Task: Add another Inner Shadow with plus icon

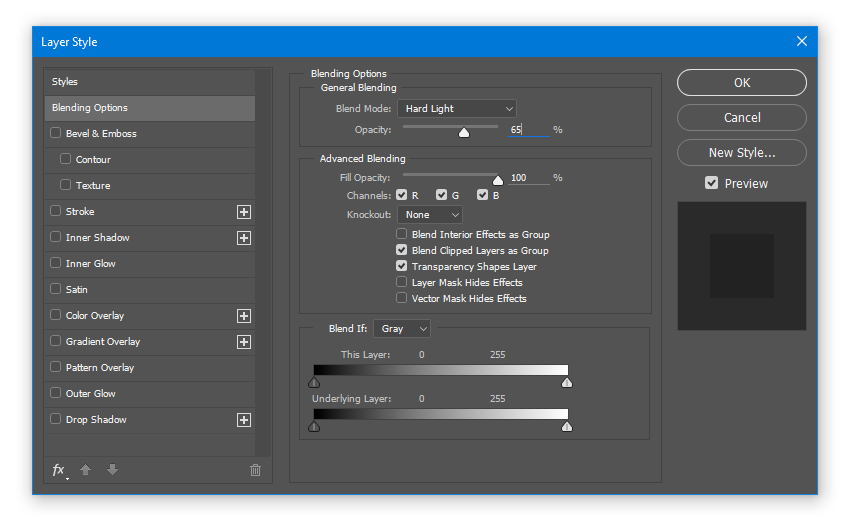Action: click(244, 238)
